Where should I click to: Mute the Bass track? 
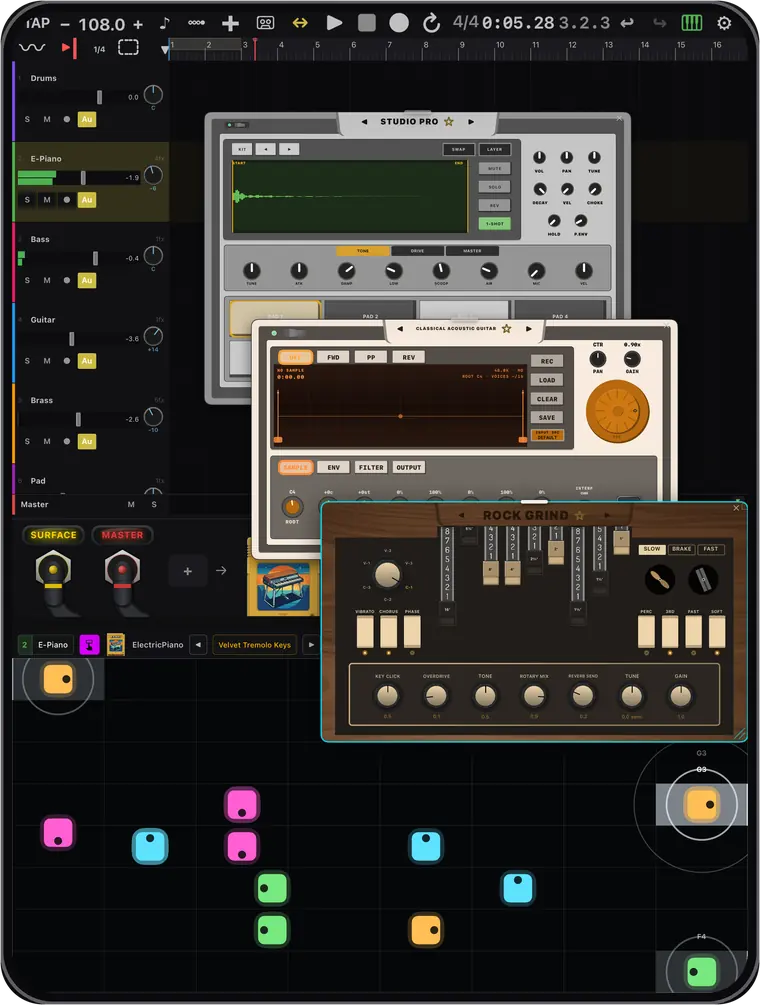pyautogui.click(x=47, y=280)
